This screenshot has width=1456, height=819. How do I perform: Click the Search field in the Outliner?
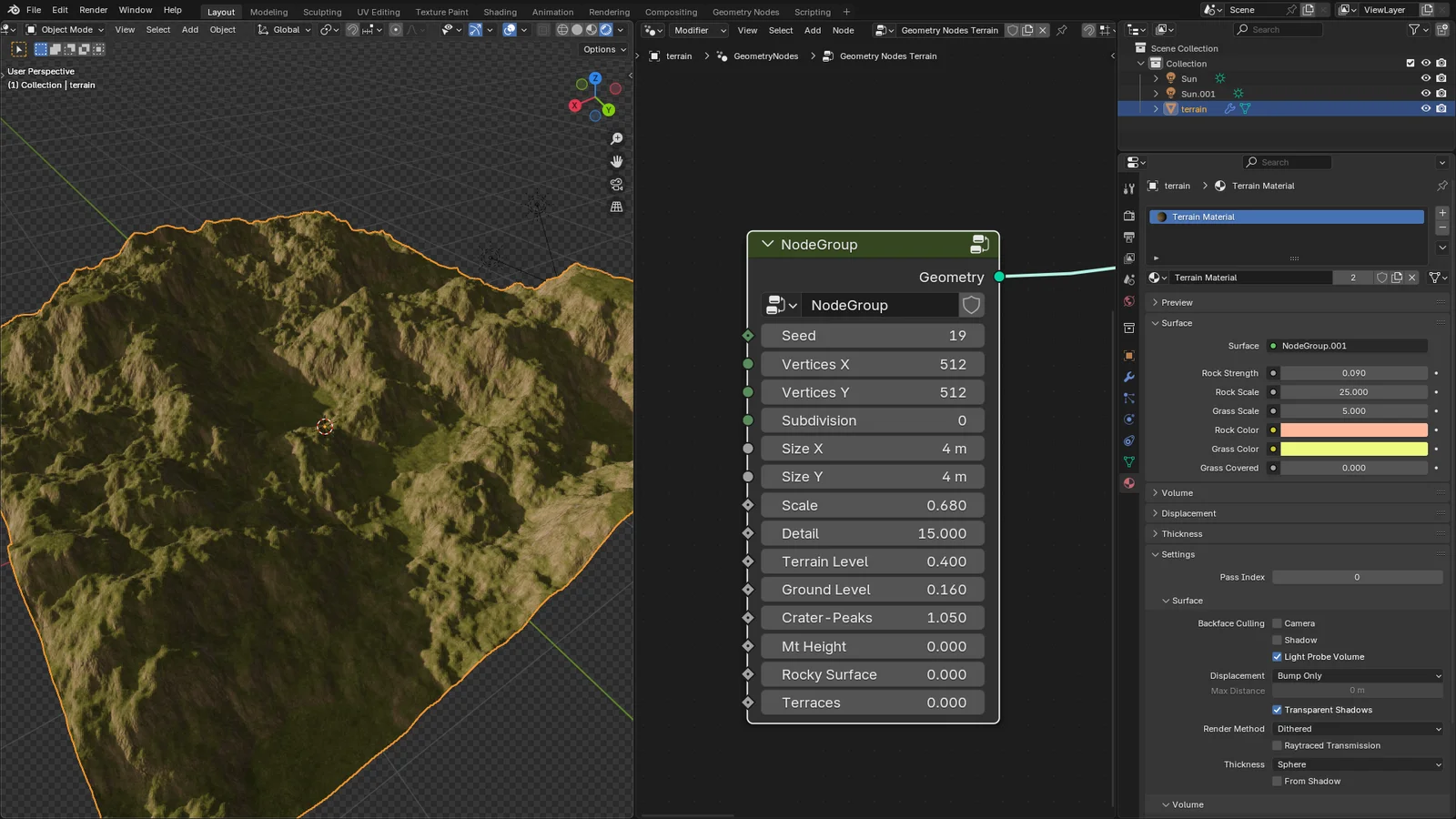click(x=1279, y=29)
